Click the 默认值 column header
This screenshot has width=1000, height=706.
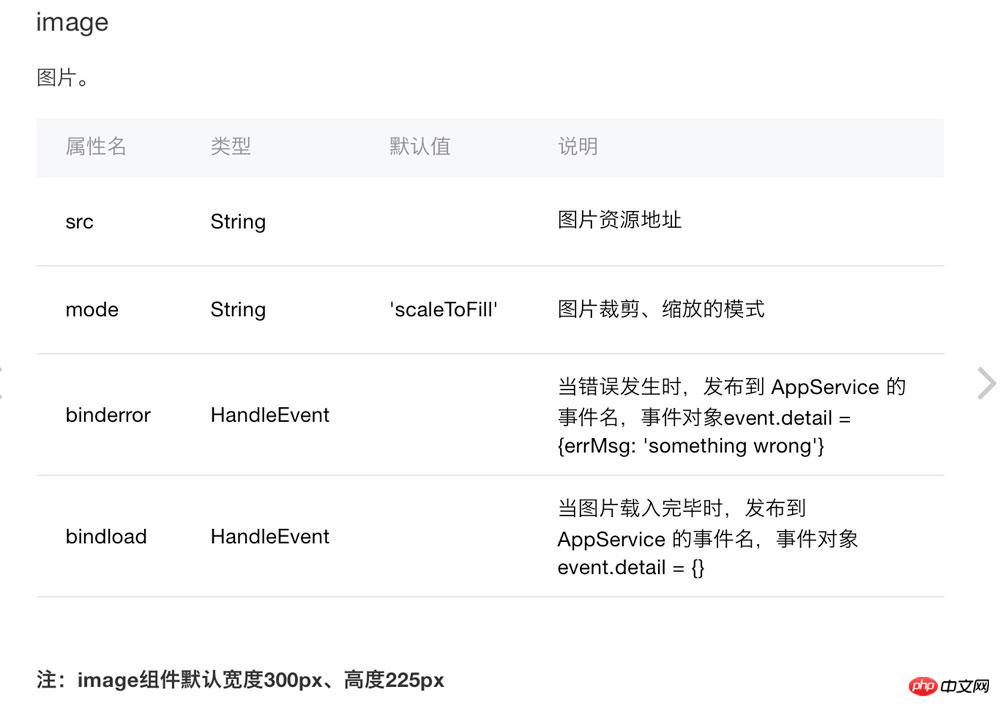coord(420,146)
